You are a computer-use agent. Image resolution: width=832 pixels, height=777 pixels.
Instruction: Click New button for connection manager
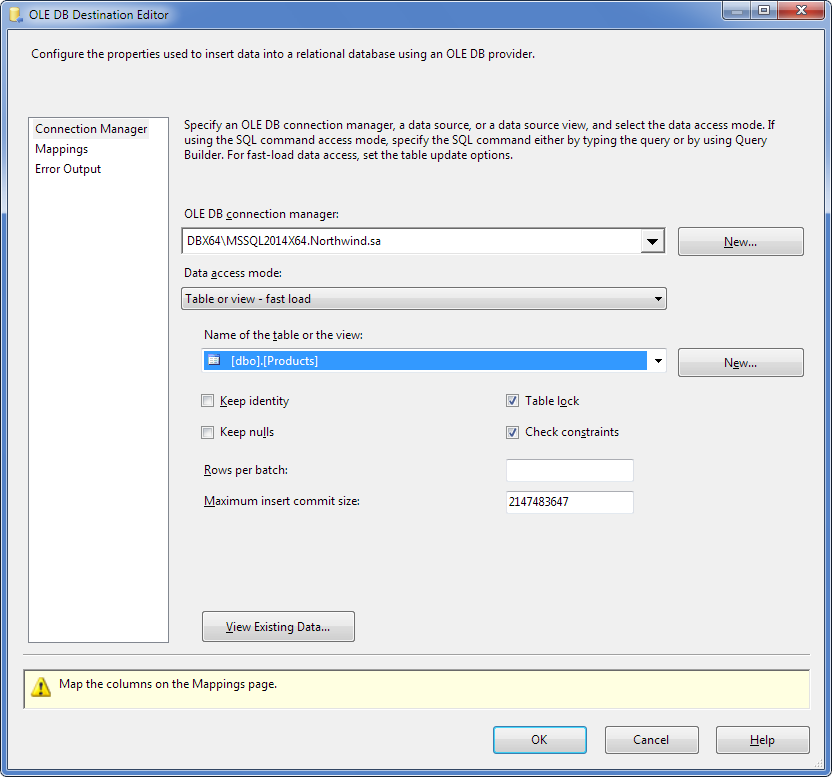(740, 242)
